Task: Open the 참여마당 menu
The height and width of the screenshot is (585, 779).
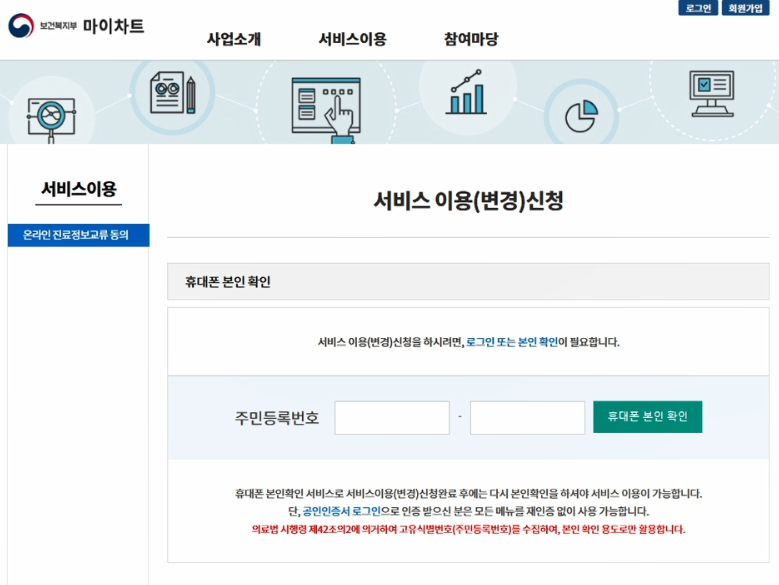Action: click(x=471, y=39)
